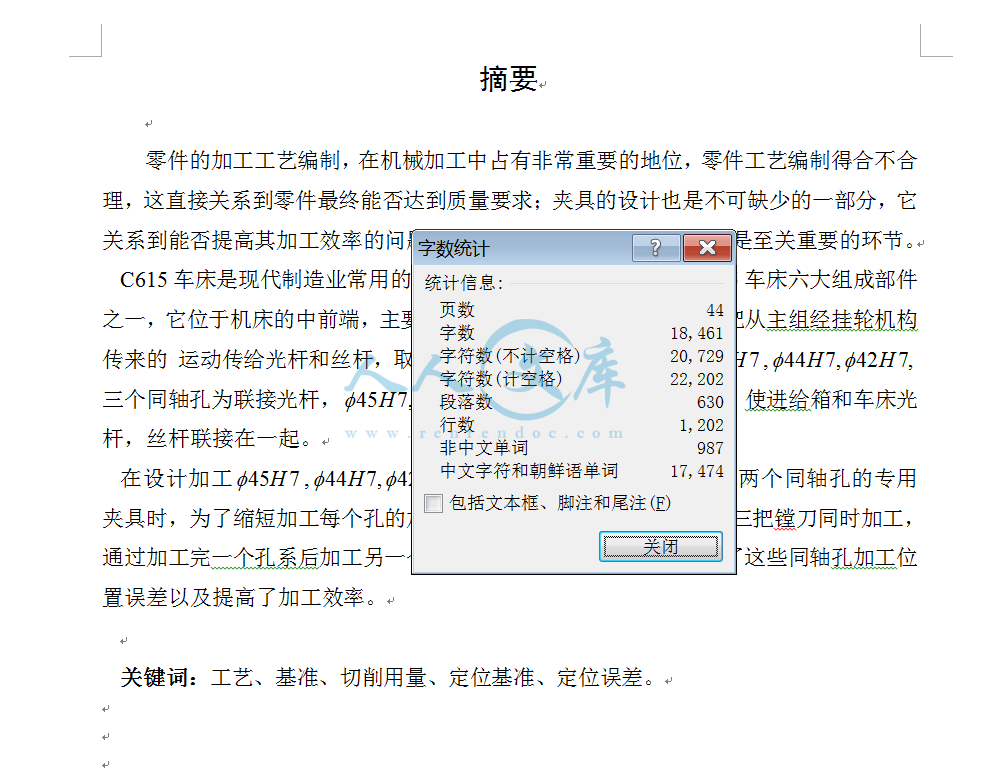Enable 包括文本框、脚注和尾注 checkbox

click(x=433, y=504)
